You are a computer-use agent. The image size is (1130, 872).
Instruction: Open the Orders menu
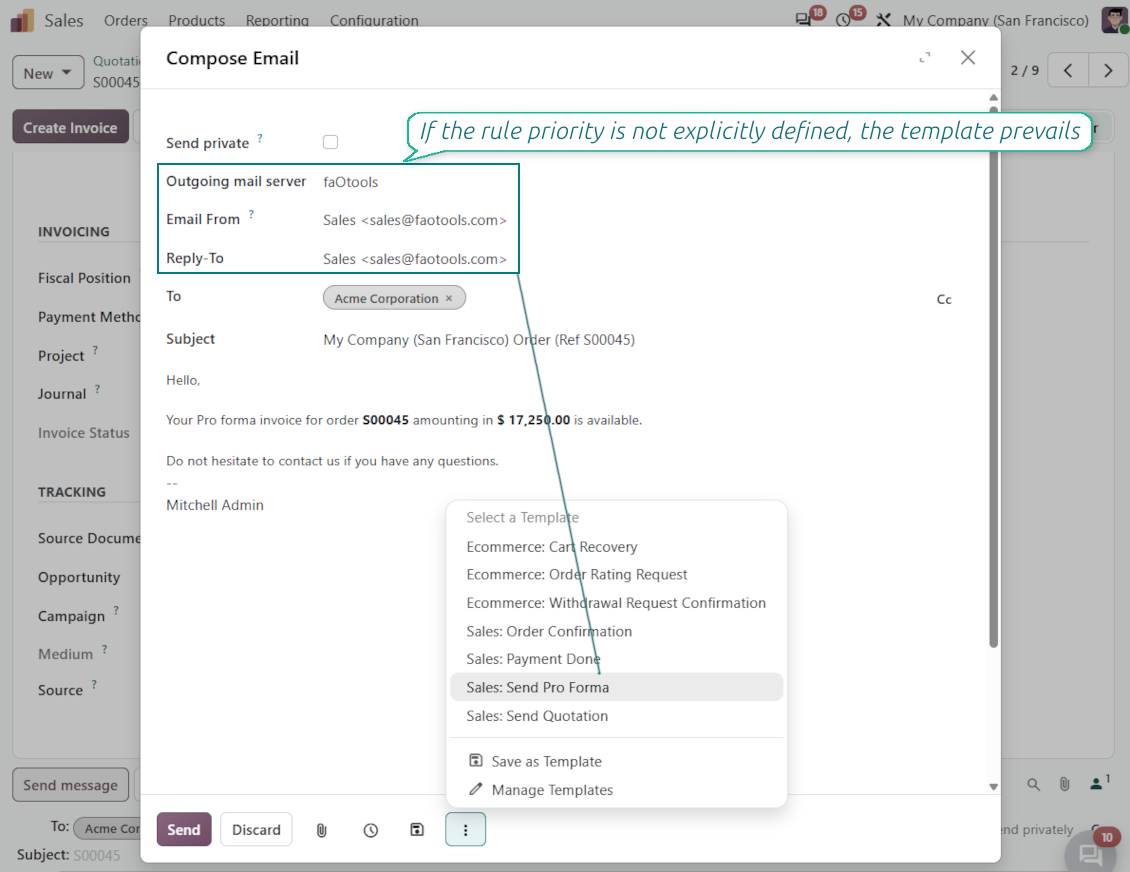click(125, 20)
